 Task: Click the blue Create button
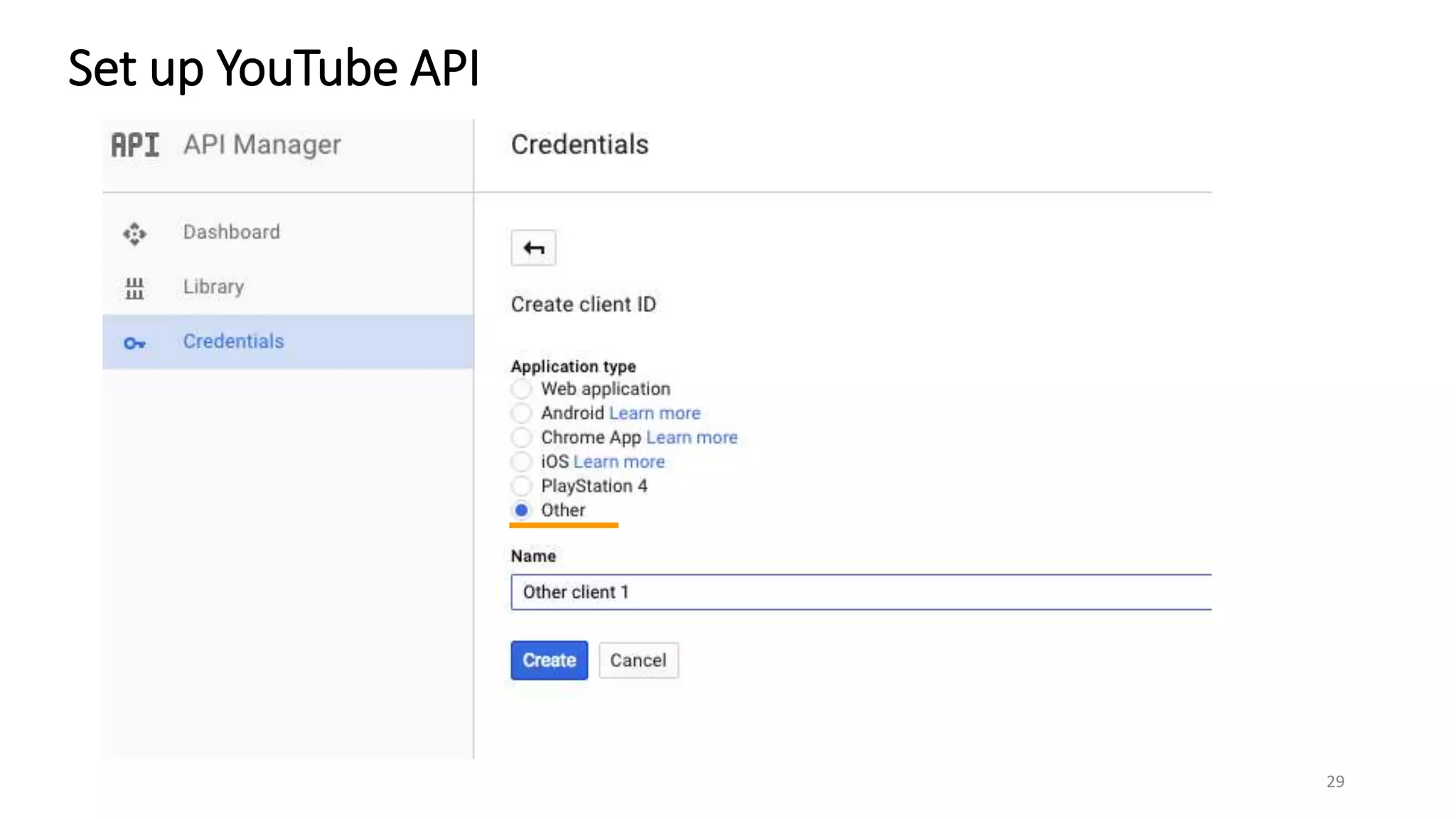549,660
